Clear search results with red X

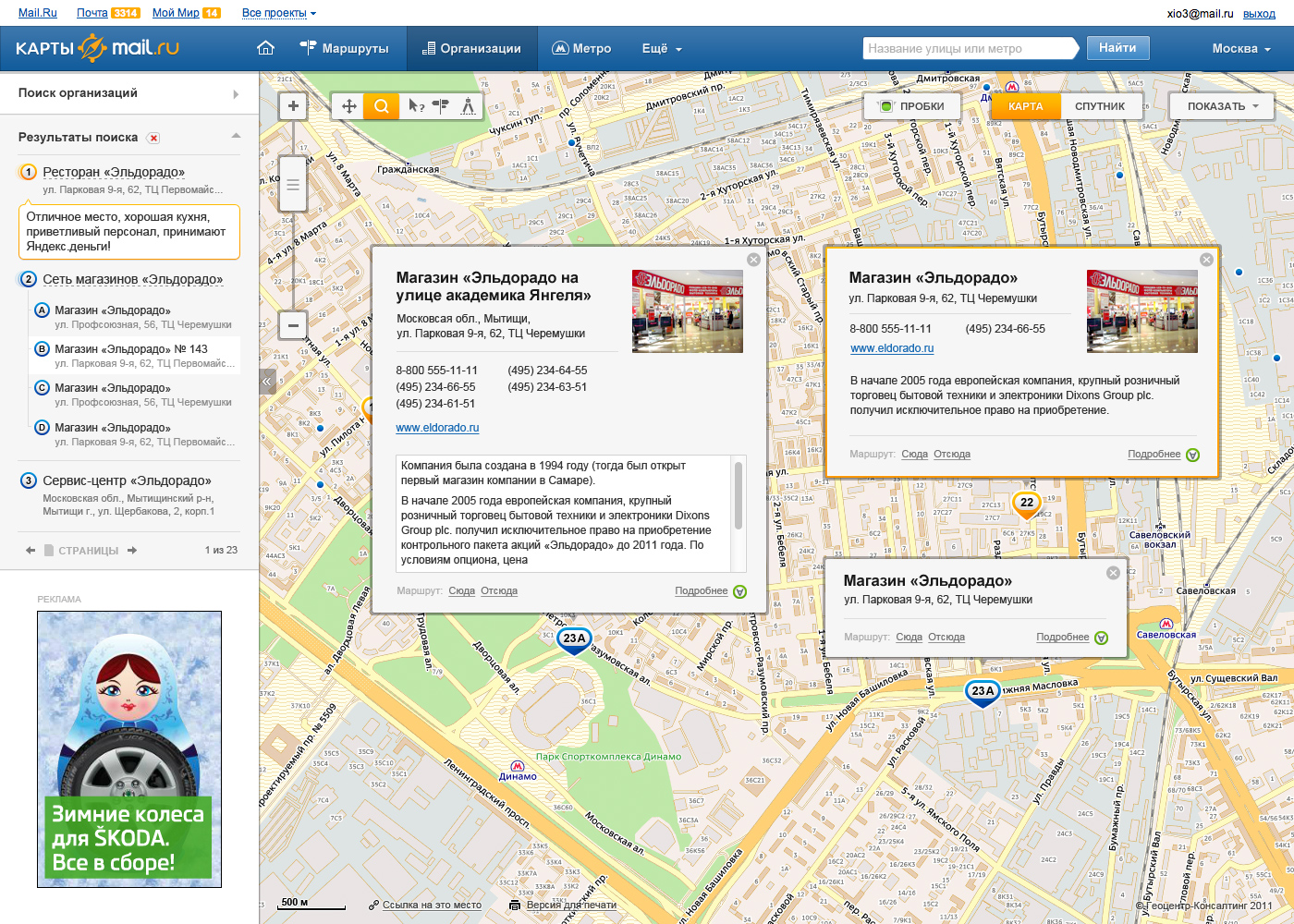tap(153, 138)
